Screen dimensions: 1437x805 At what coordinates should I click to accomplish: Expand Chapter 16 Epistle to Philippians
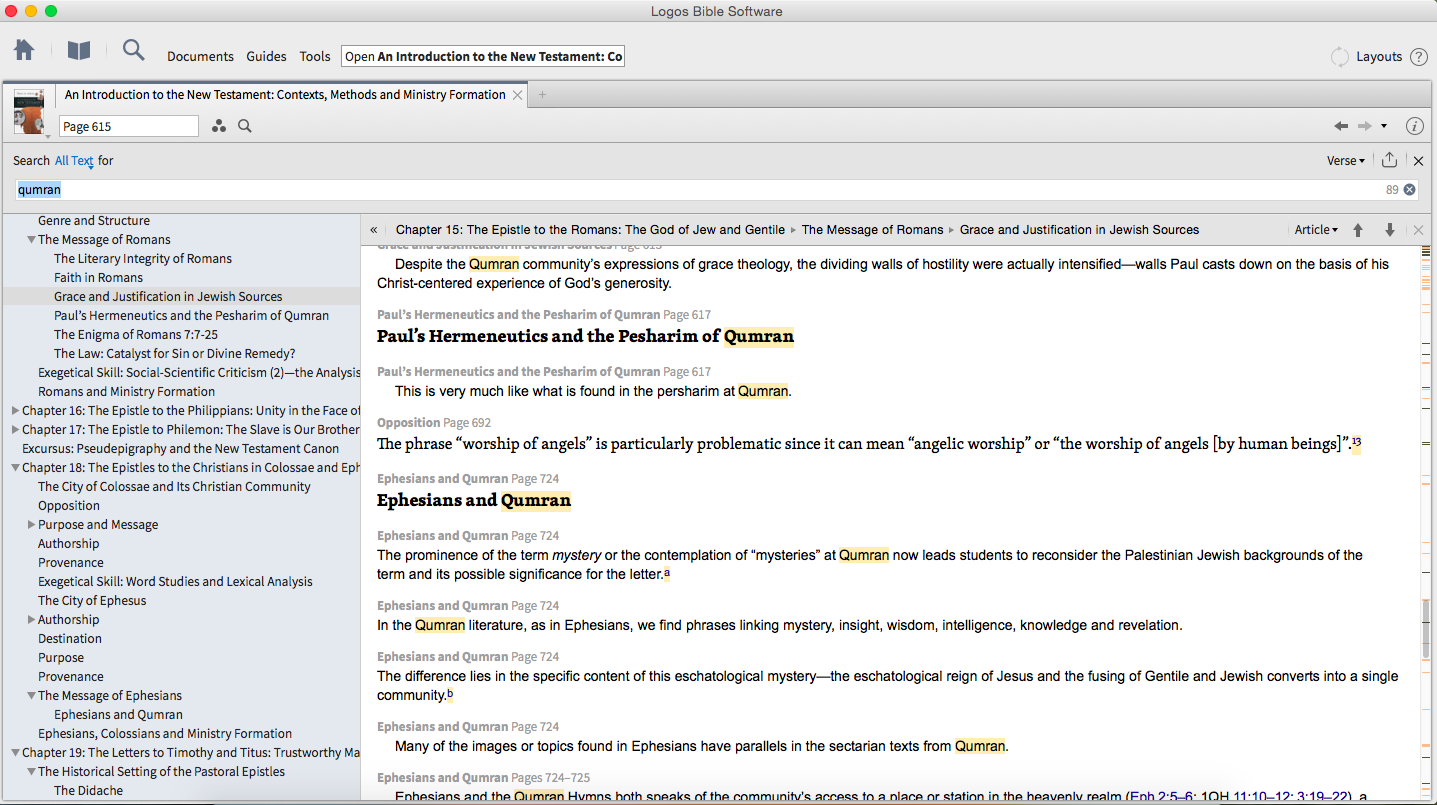click(15, 411)
